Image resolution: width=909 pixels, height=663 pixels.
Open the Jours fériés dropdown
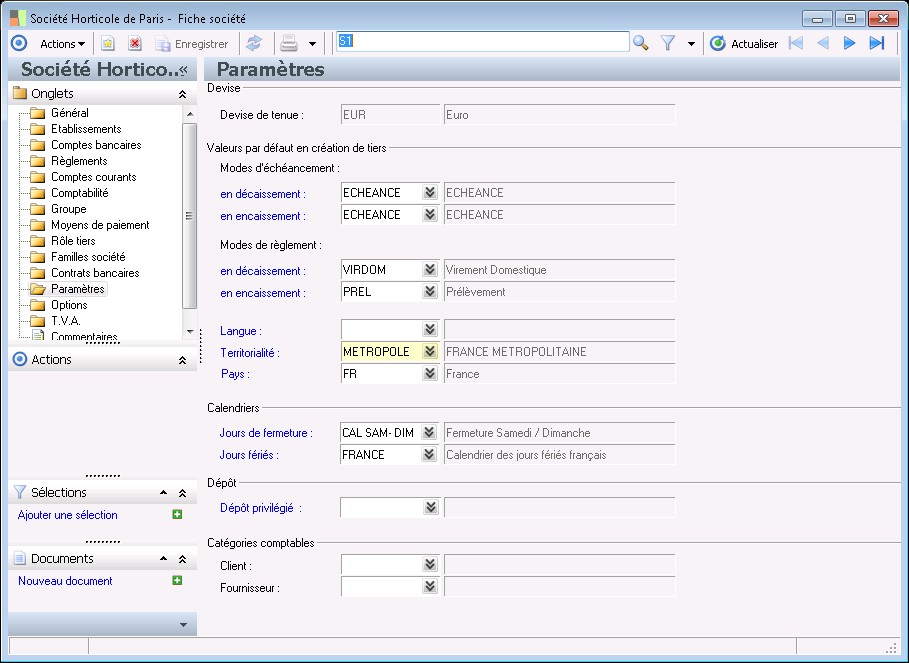coord(430,455)
